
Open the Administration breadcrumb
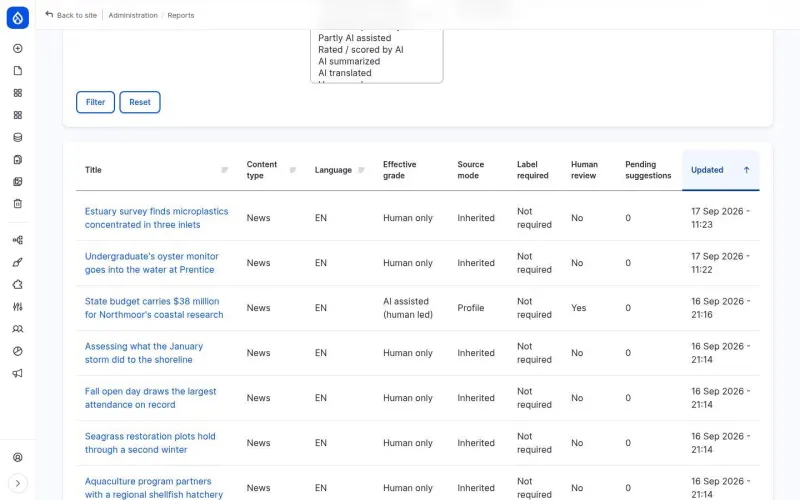point(133,15)
